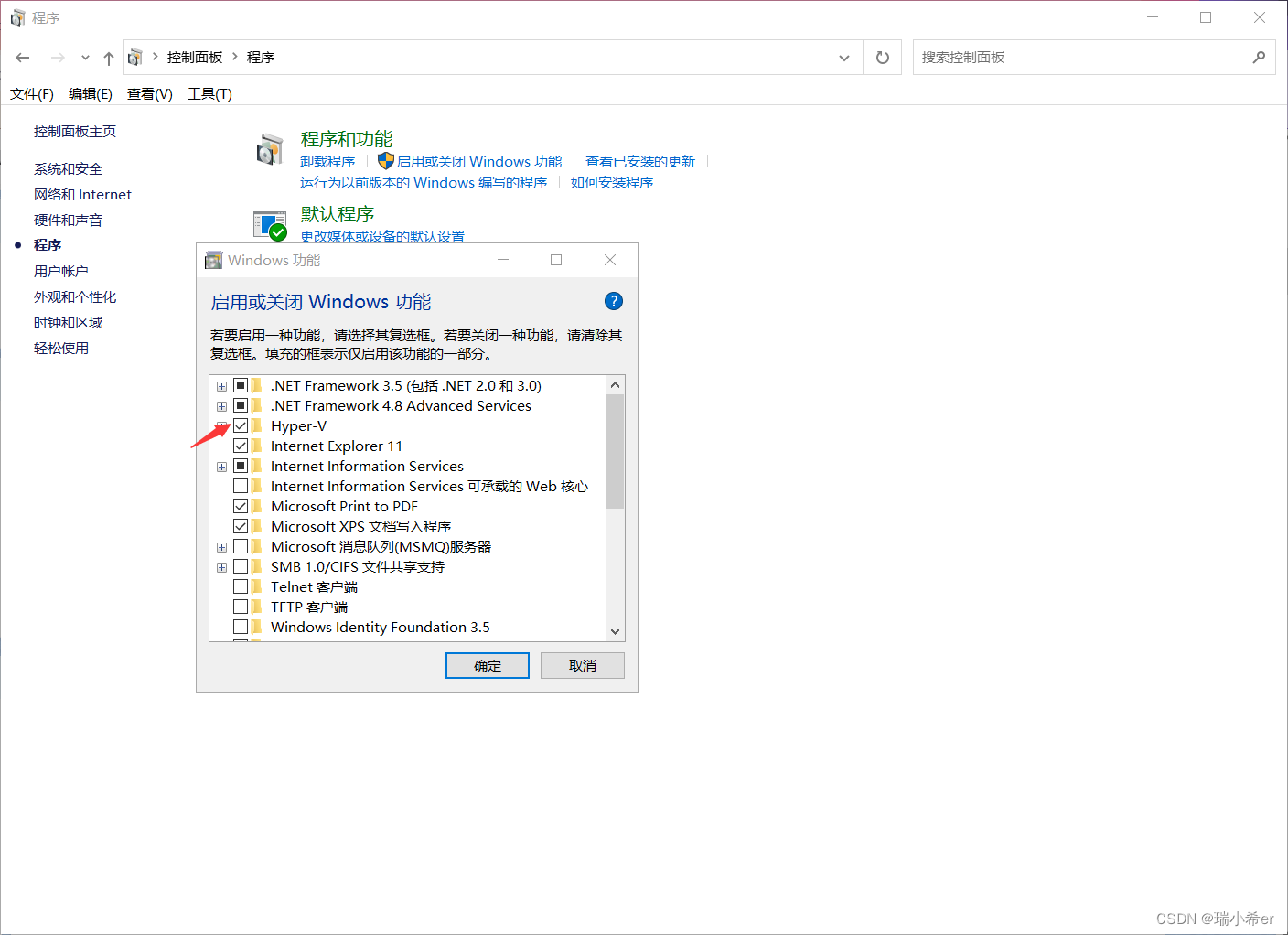Open the 查看(V) menu

point(150,93)
